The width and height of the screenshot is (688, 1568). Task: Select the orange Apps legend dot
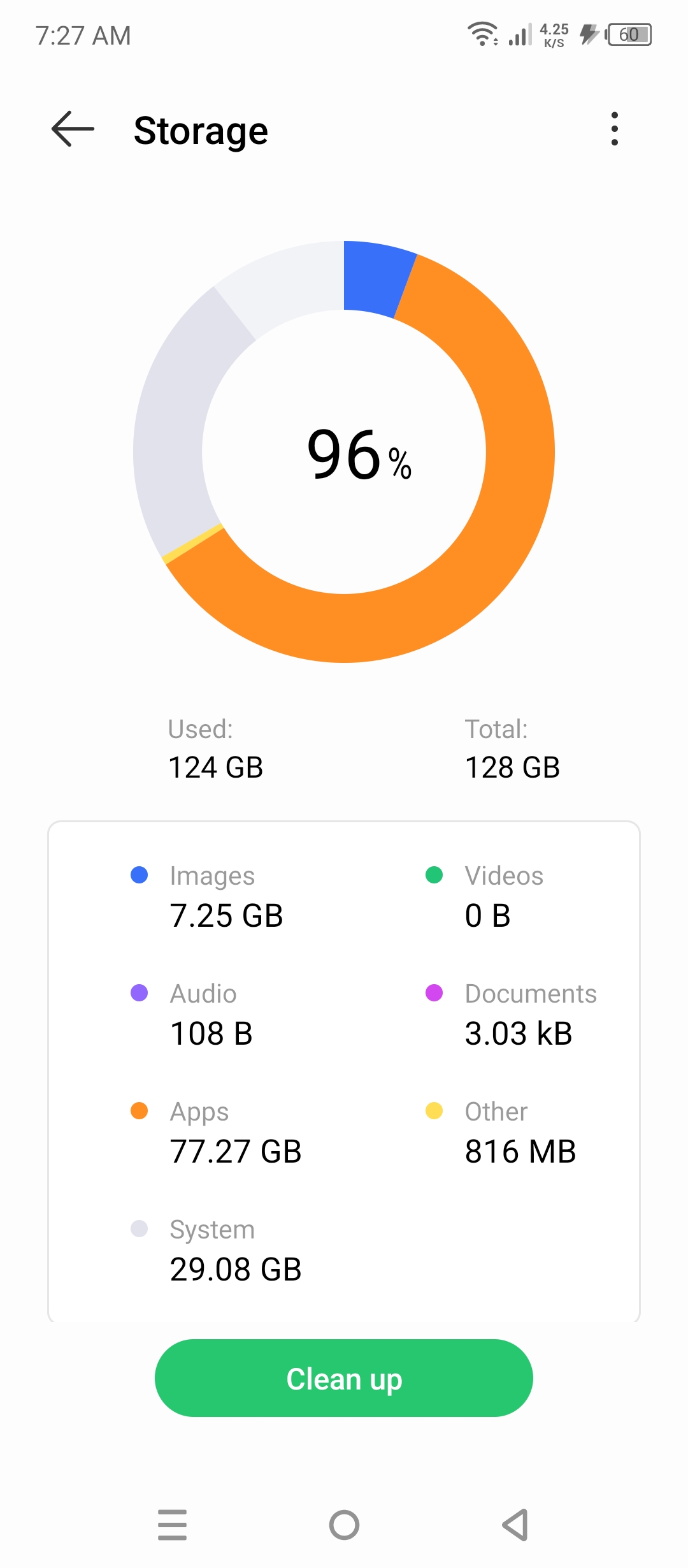[x=139, y=1111]
